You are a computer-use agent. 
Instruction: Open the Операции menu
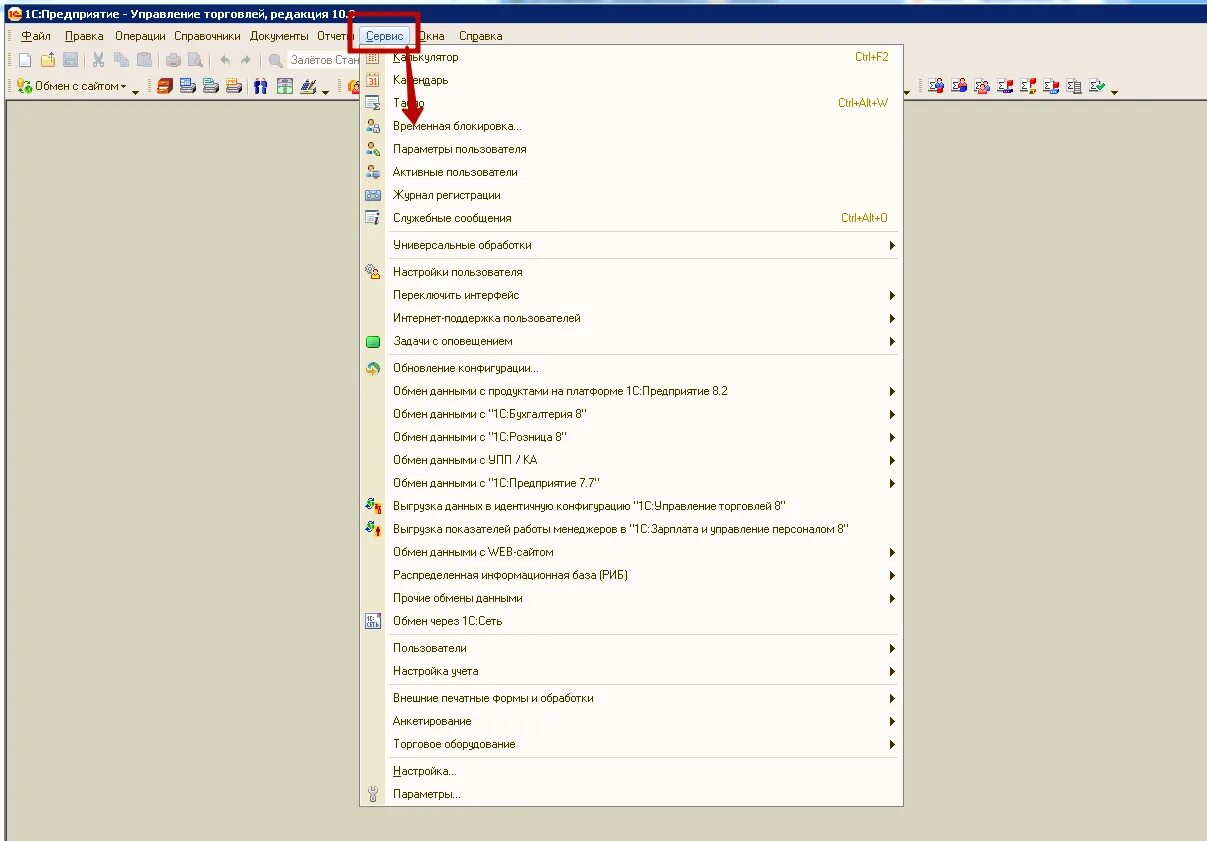point(140,36)
